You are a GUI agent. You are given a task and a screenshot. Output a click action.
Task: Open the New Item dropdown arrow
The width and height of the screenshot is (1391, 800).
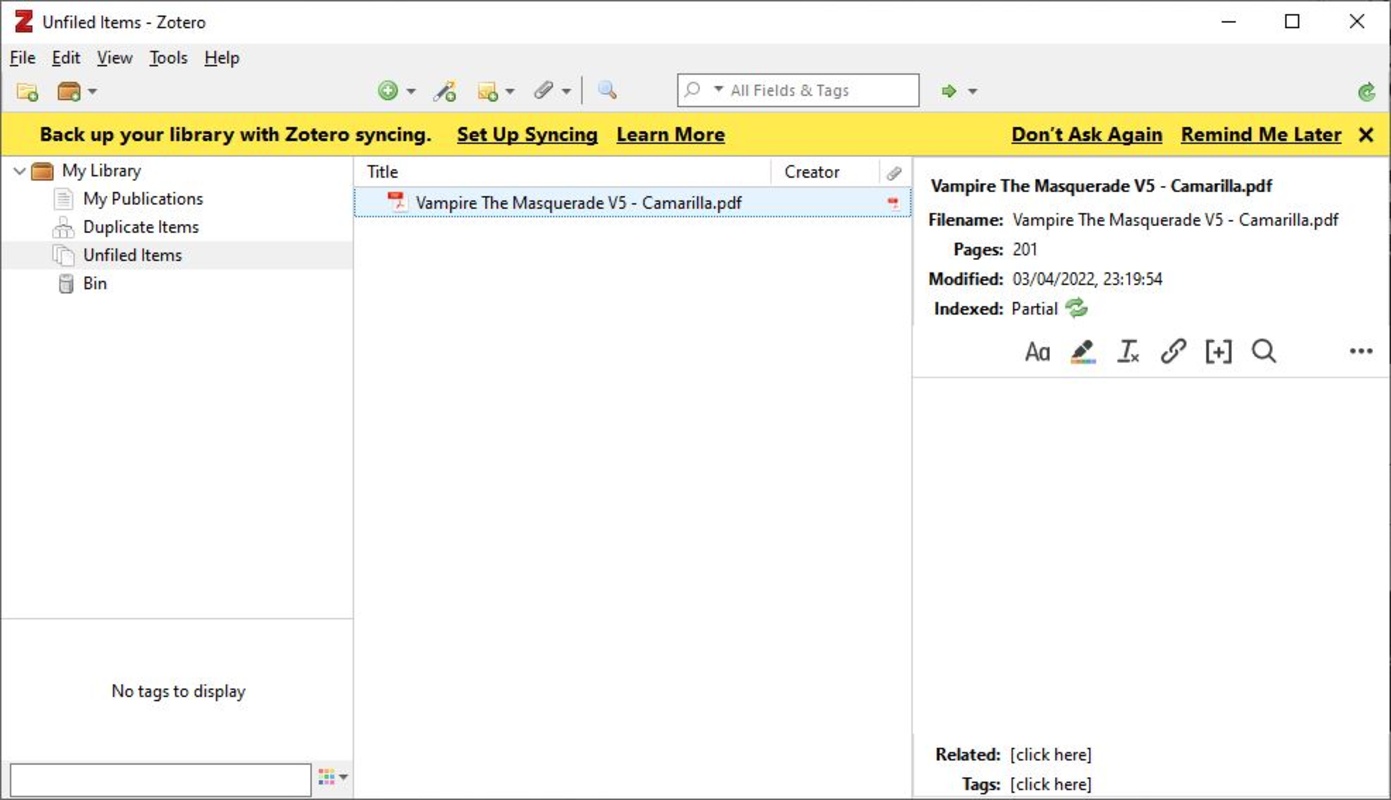(410, 92)
